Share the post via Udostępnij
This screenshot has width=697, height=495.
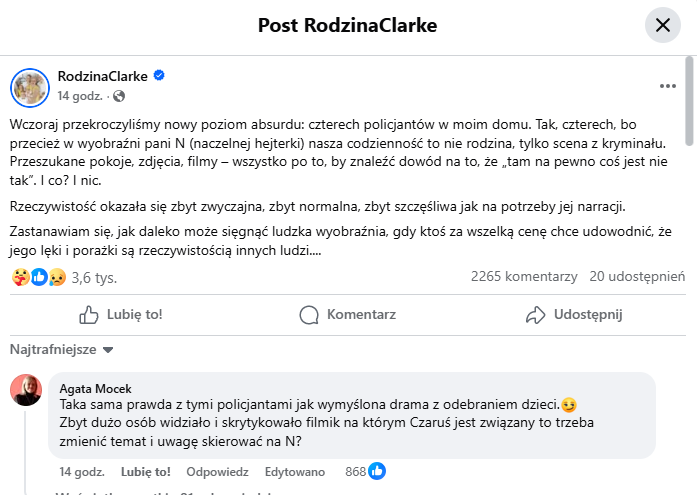tap(573, 315)
